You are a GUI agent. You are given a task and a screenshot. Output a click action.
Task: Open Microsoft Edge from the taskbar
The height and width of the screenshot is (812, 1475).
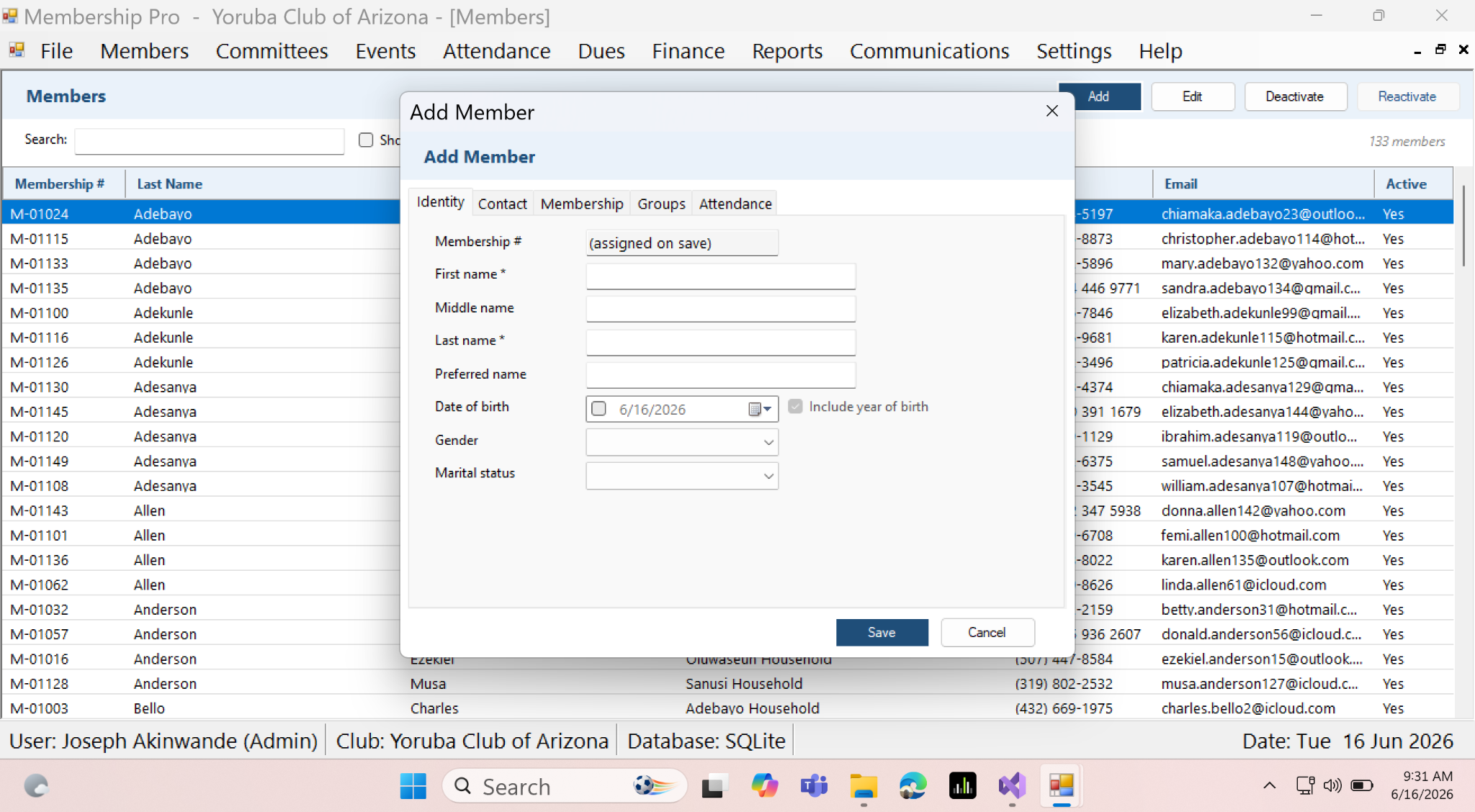pos(913,786)
